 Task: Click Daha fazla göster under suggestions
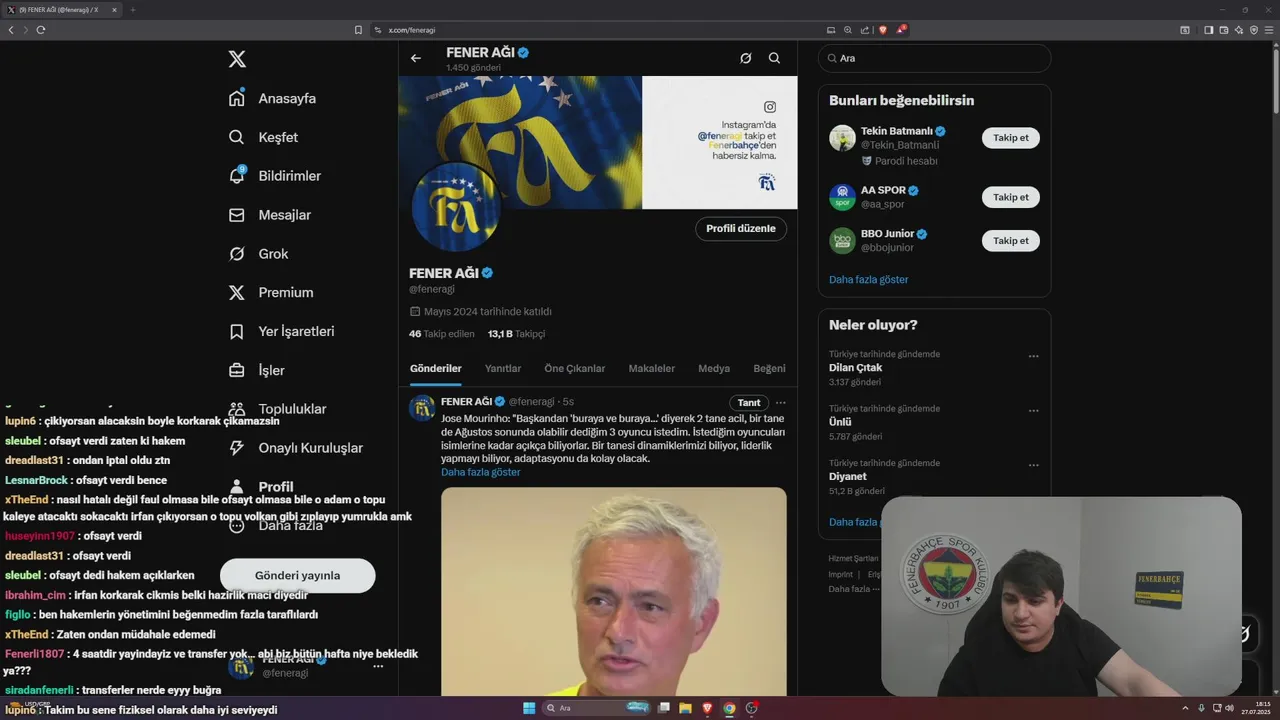pyautogui.click(x=869, y=280)
